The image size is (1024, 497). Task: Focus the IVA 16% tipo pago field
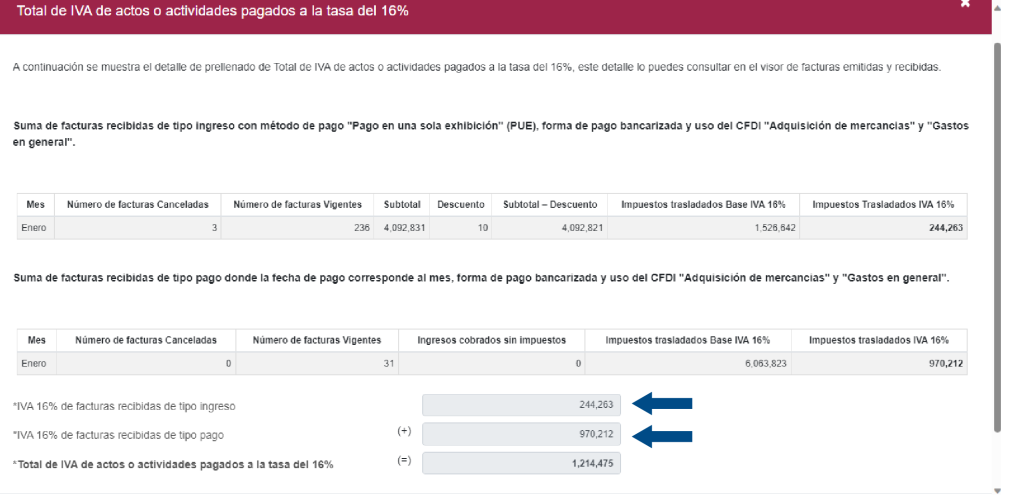coord(522,434)
